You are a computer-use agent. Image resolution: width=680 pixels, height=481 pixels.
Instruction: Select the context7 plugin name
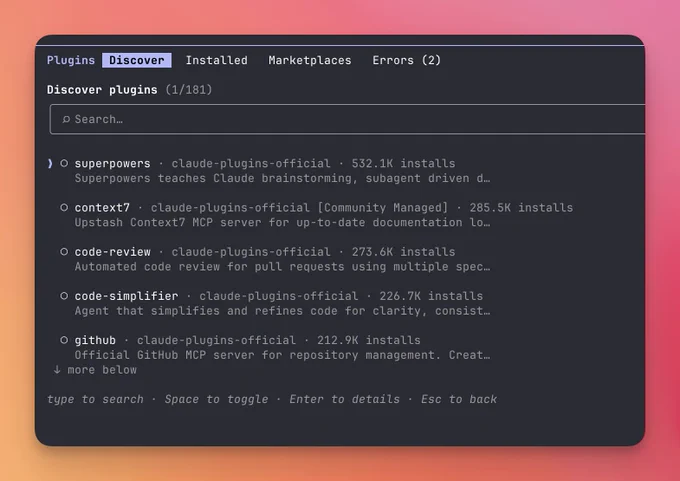102,208
